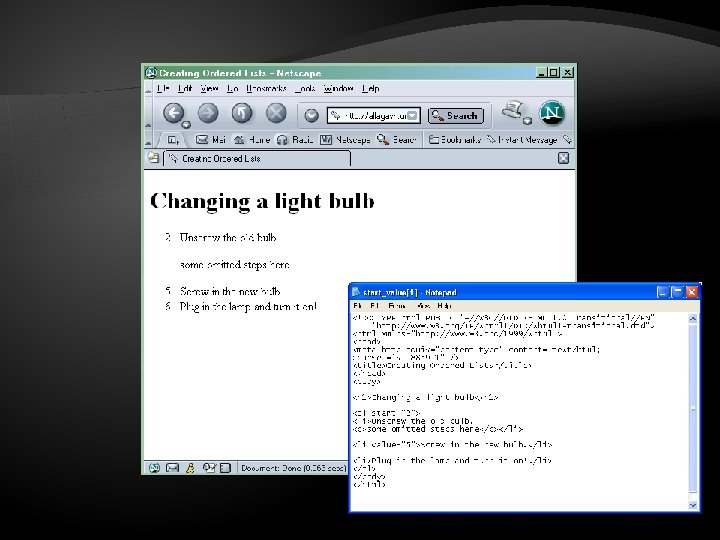Screen dimensions: 720x540
Task: Open the Netscape Window menu
Action: pyautogui.click(x=338, y=88)
